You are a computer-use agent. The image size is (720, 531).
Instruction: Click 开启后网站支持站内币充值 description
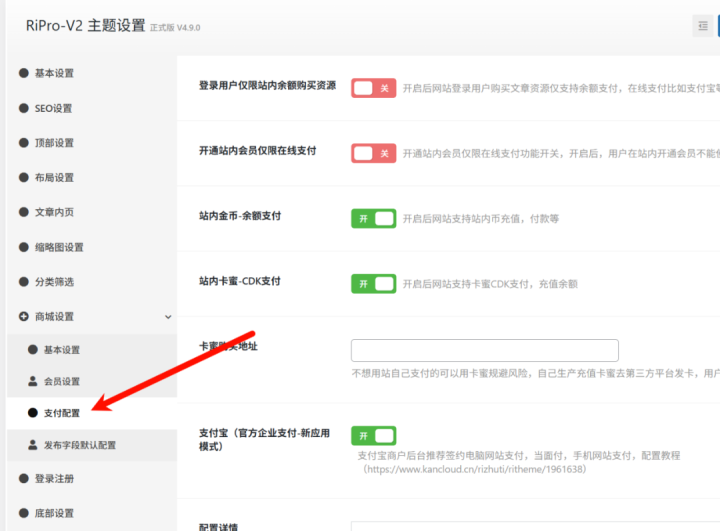pos(481,219)
